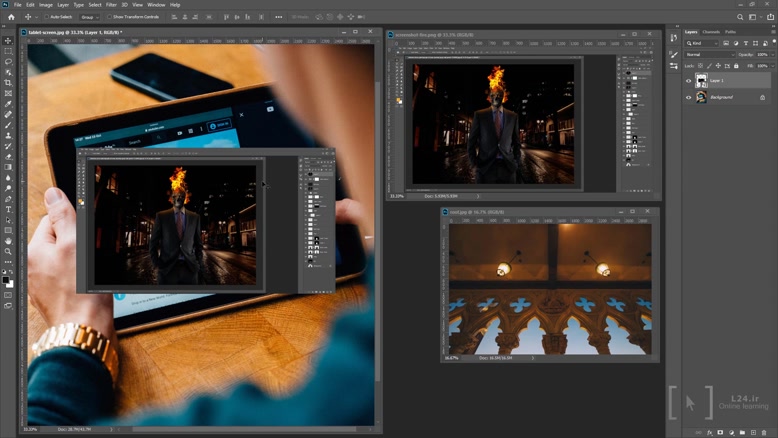Screen dimensions: 778x438
Task: Select the Layer 1 thumbnail in Layers panel
Action: (701, 81)
